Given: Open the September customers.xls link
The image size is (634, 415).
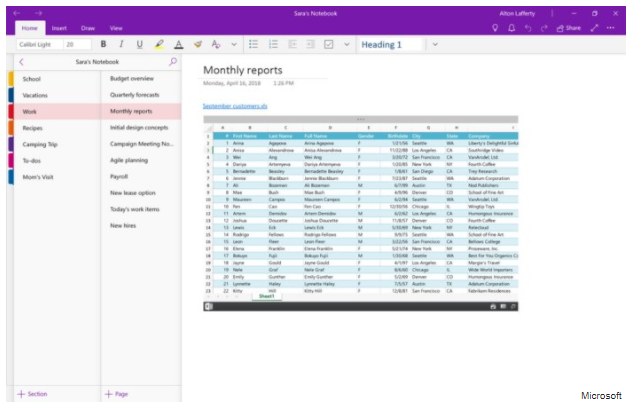Looking at the screenshot, I should pos(235,106).
